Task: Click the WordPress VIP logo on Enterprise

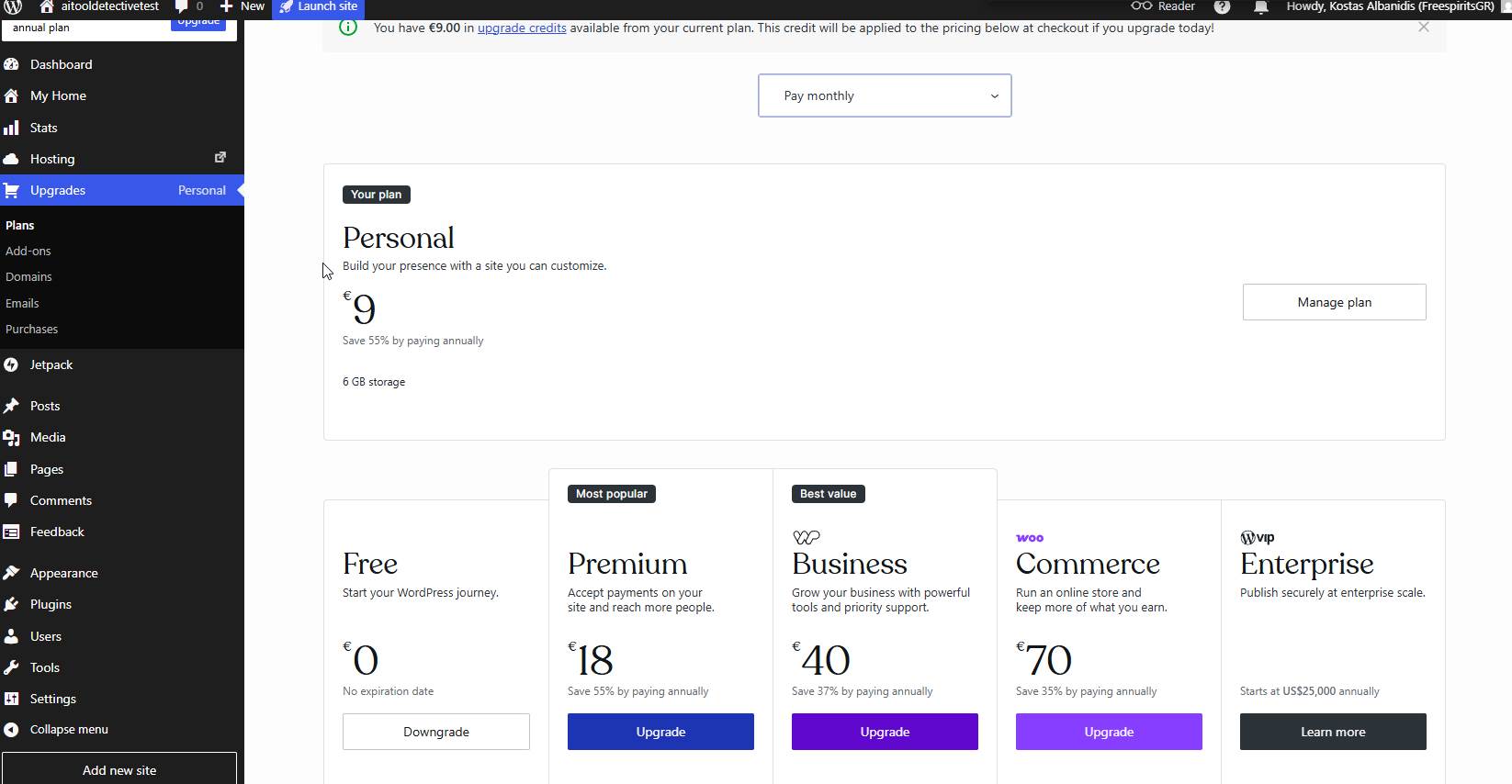Action: click(x=1258, y=537)
